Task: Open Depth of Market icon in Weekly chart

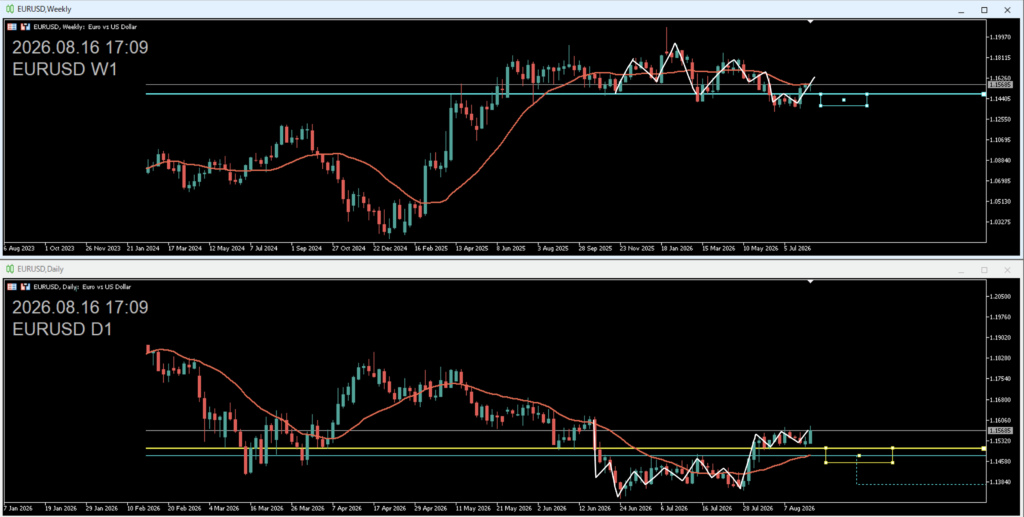Action: [x=12, y=27]
